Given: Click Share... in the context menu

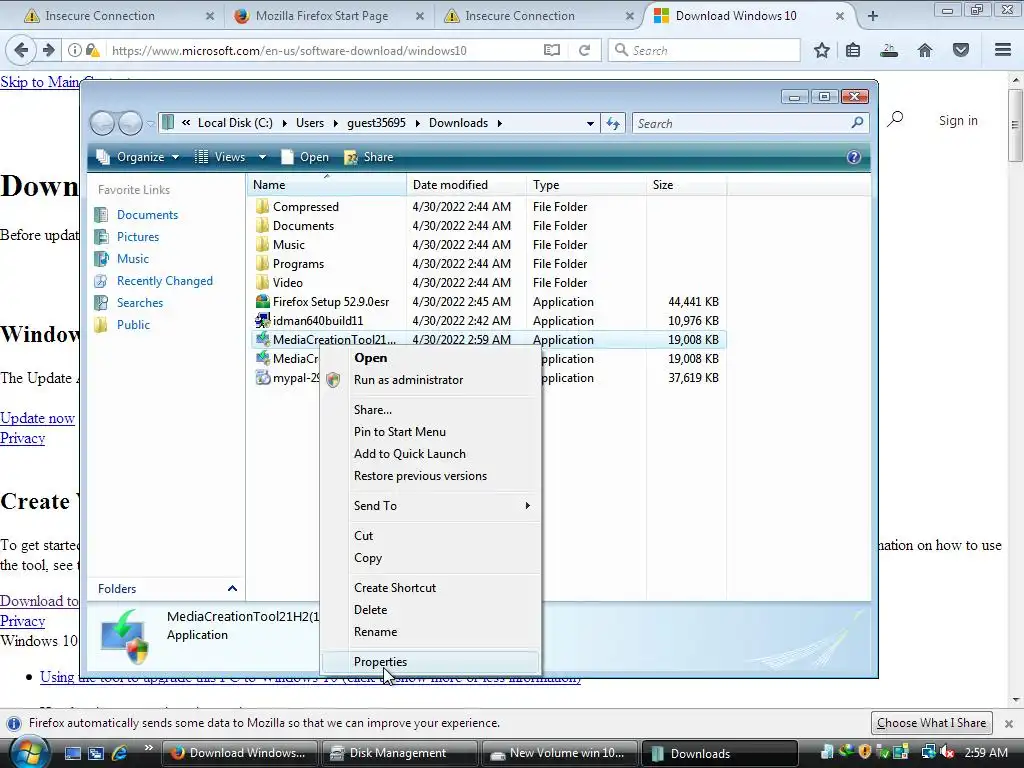Looking at the screenshot, I should 372,409.
